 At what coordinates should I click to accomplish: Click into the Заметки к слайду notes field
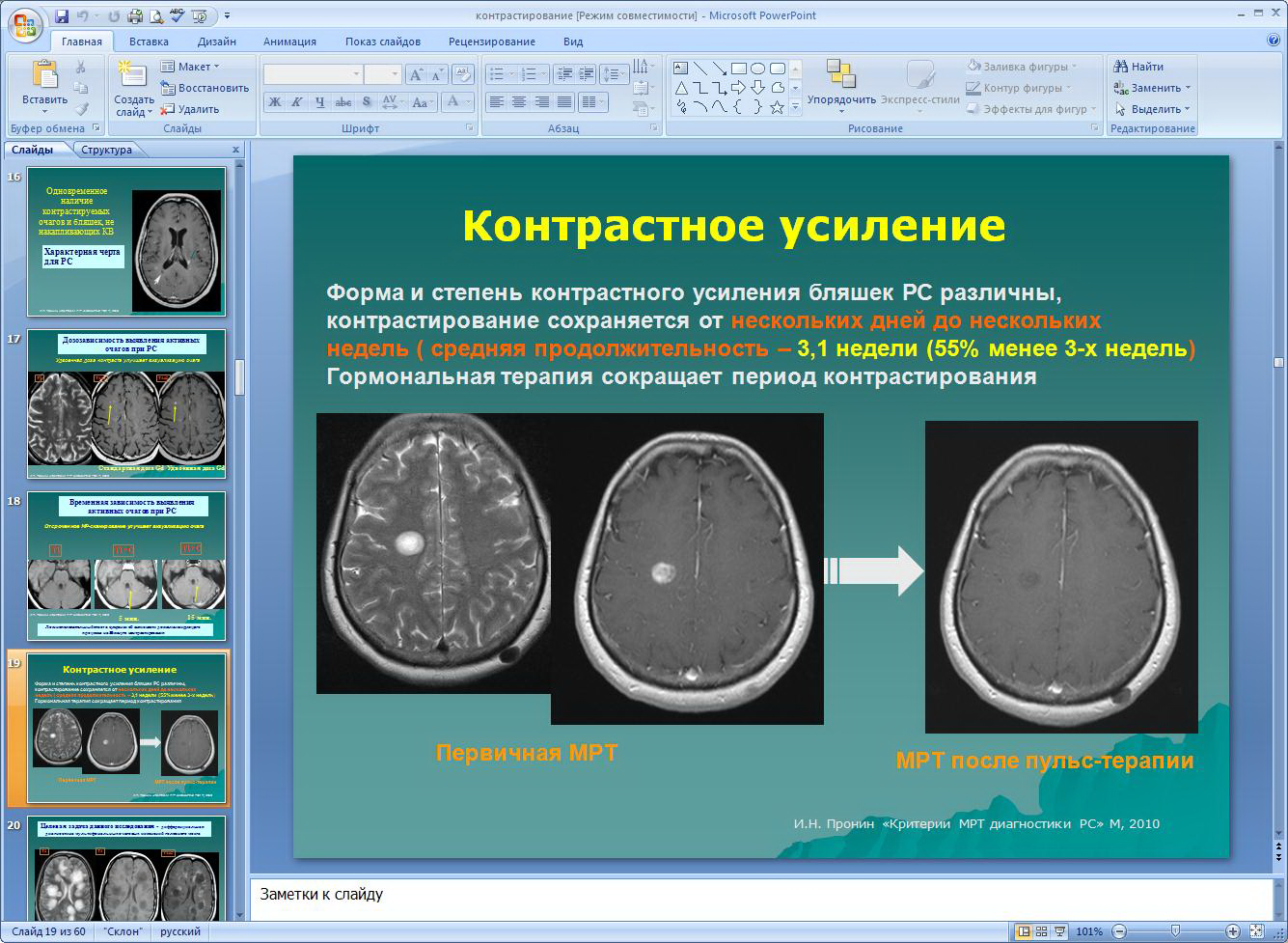760,900
